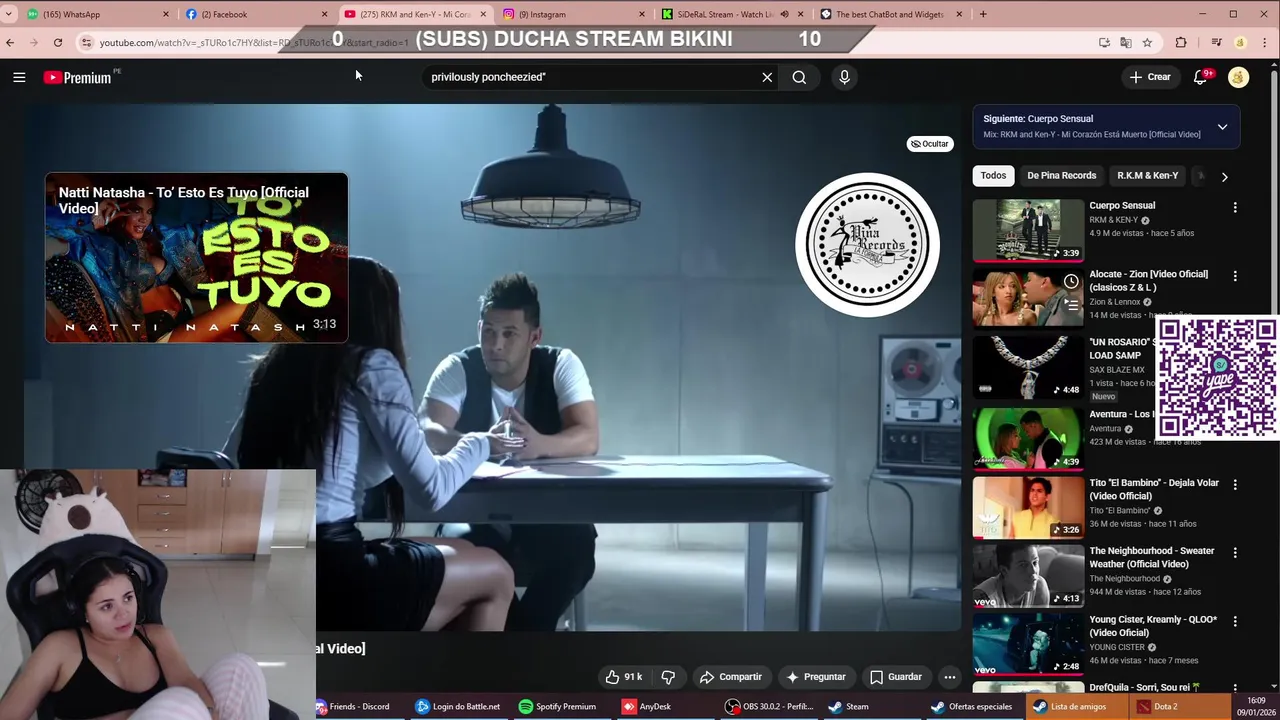Image resolution: width=1280 pixels, height=720 pixels.
Task: Open the site info icon in the address bar
Action: [87, 42]
